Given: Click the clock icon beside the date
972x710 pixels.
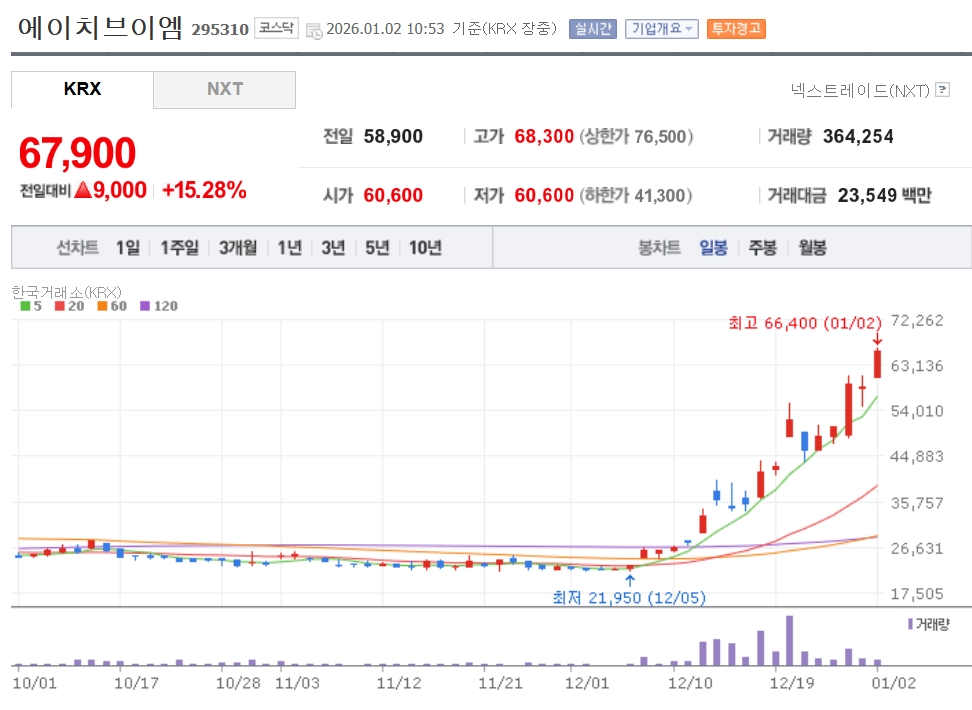Looking at the screenshot, I should pos(314,30).
